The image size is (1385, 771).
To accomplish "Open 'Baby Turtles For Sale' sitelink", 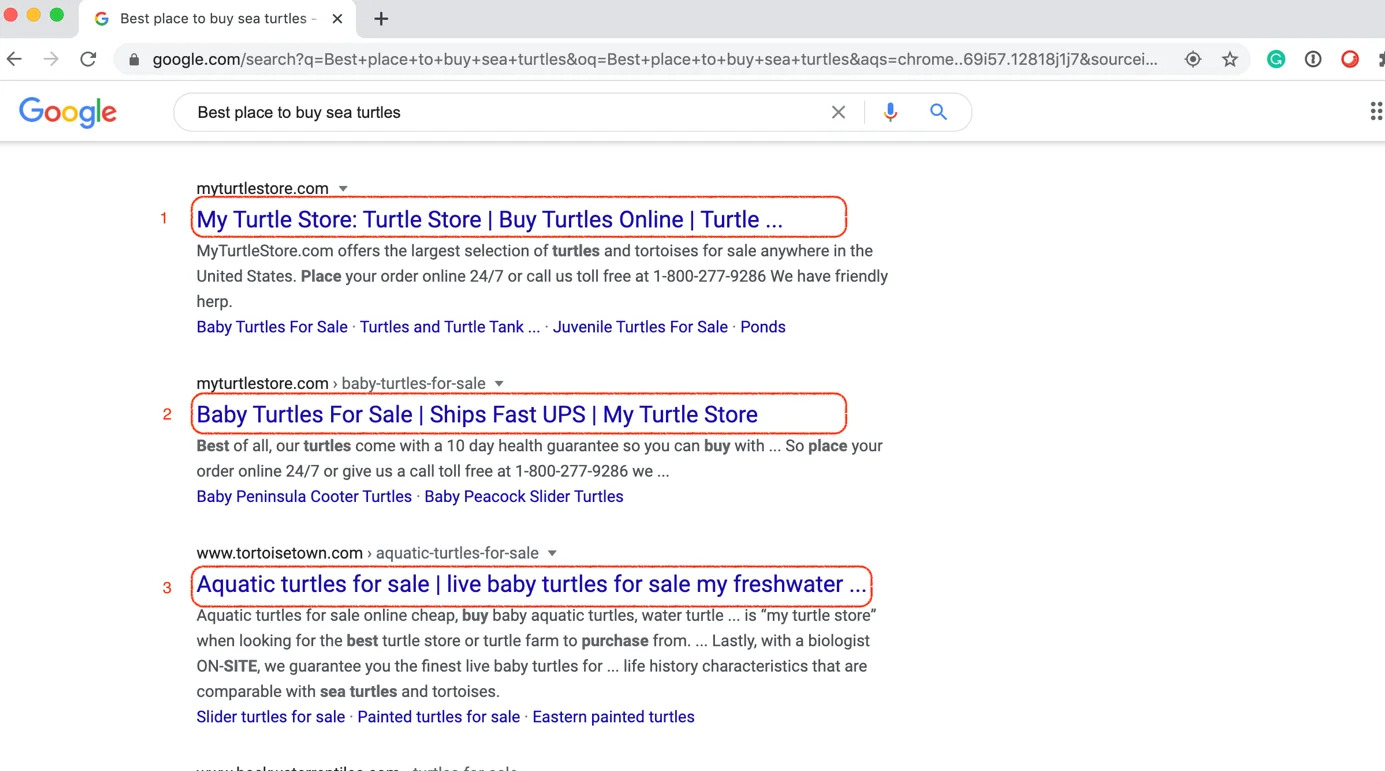I will click(272, 327).
